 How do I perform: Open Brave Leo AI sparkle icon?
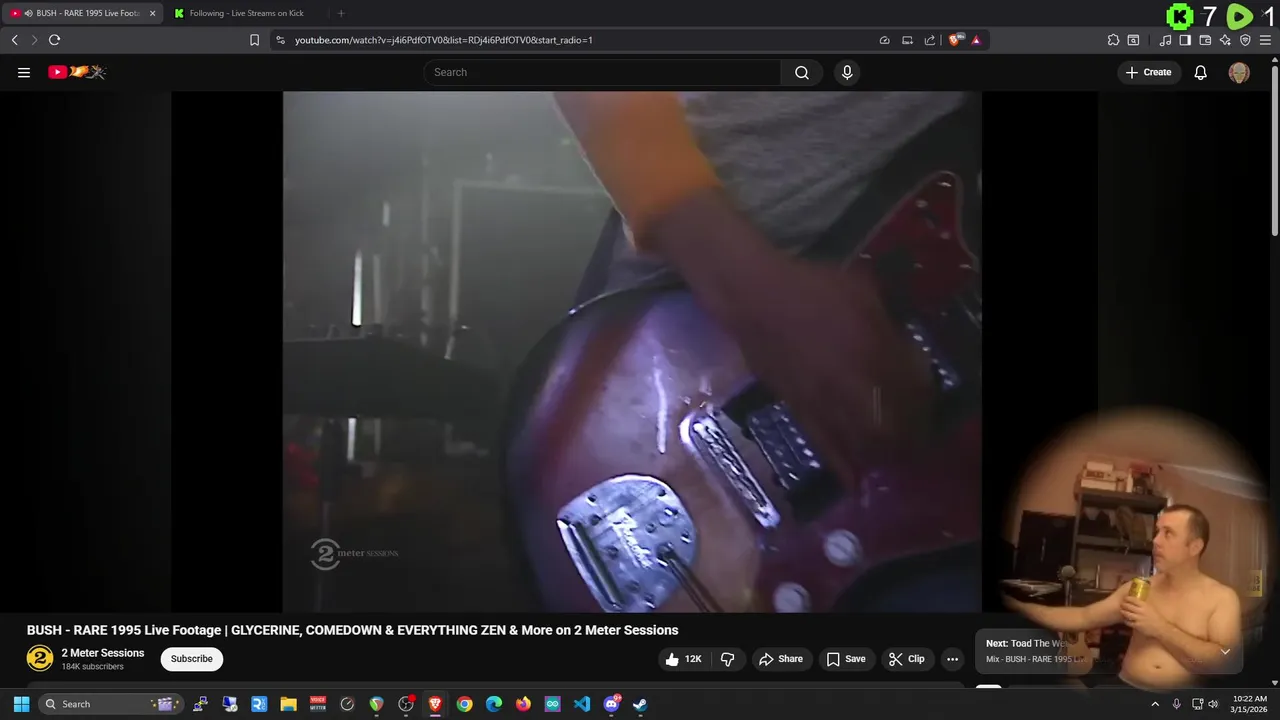(1225, 40)
